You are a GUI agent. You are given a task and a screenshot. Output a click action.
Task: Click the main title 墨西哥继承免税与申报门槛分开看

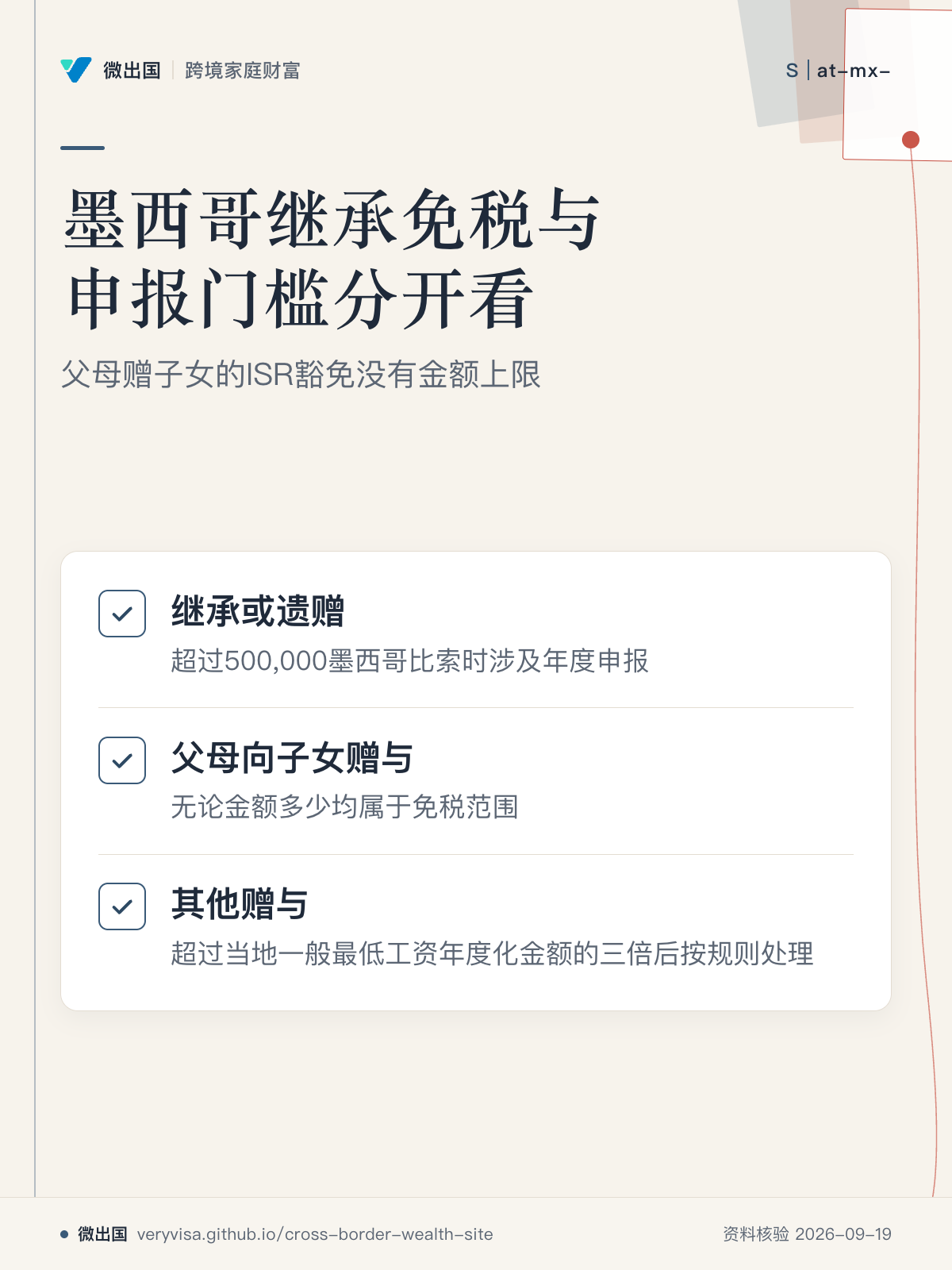coord(331,259)
